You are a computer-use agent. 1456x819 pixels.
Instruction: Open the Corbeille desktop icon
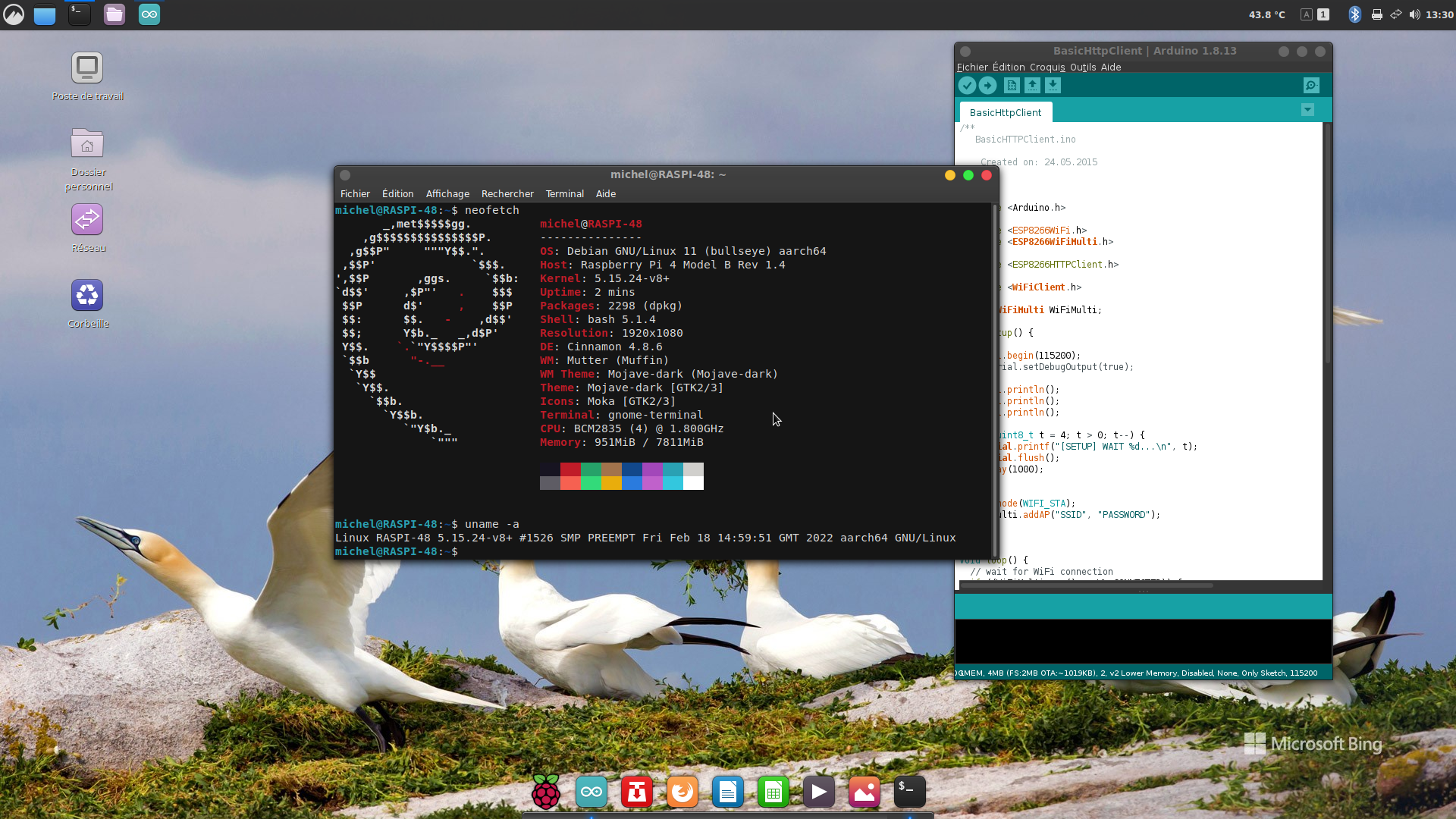tap(87, 296)
